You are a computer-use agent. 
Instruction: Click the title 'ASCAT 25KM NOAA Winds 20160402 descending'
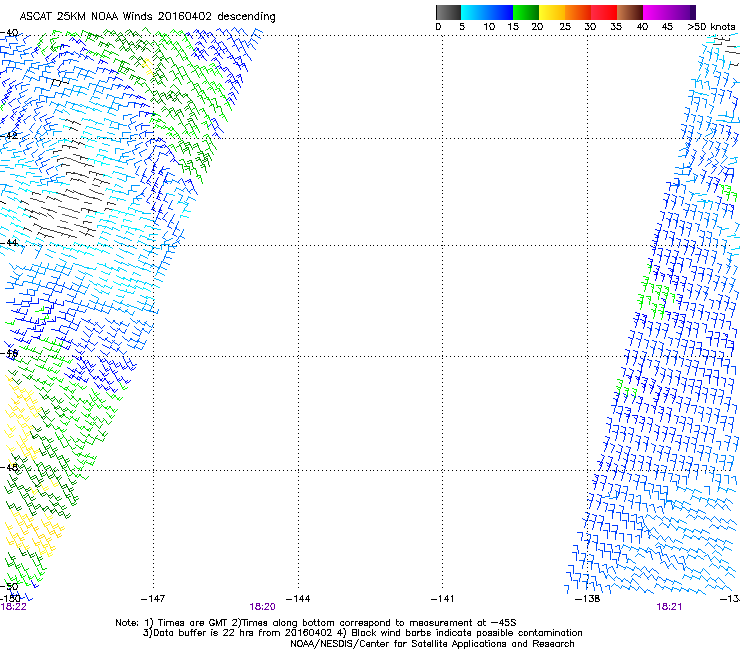tap(147, 17)
